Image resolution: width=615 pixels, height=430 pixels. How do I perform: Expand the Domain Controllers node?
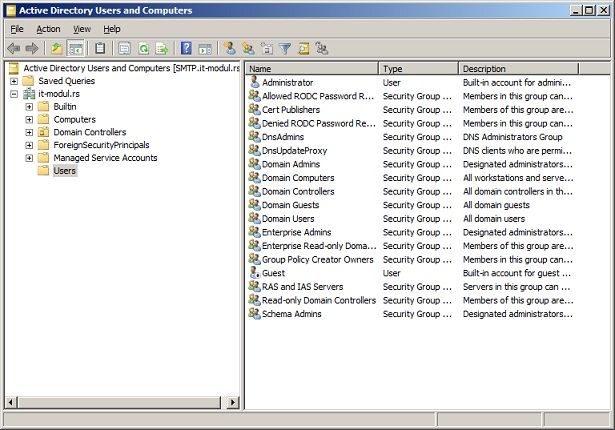29,132
